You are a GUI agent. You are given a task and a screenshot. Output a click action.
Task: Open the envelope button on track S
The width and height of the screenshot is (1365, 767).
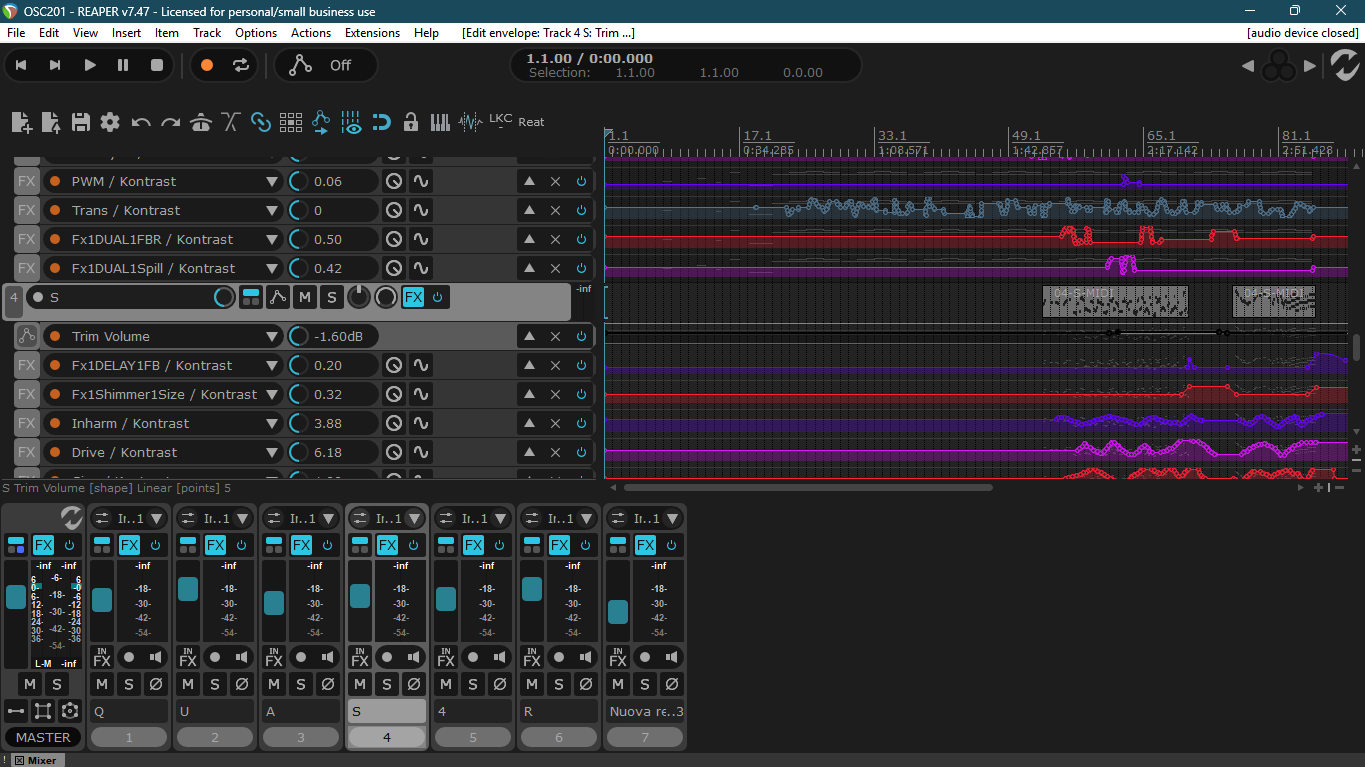(x=277, y=297)
